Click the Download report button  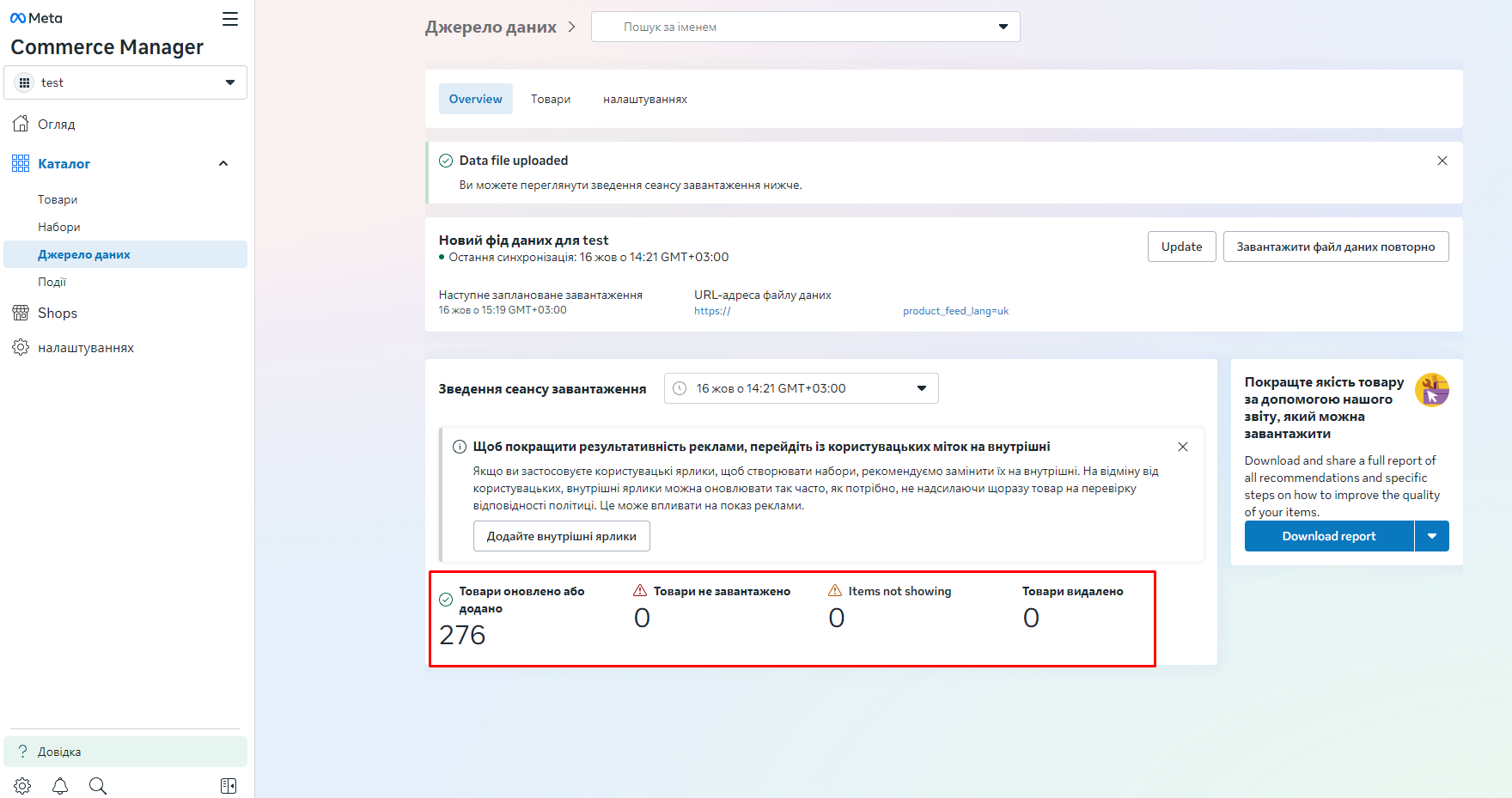1328,536
